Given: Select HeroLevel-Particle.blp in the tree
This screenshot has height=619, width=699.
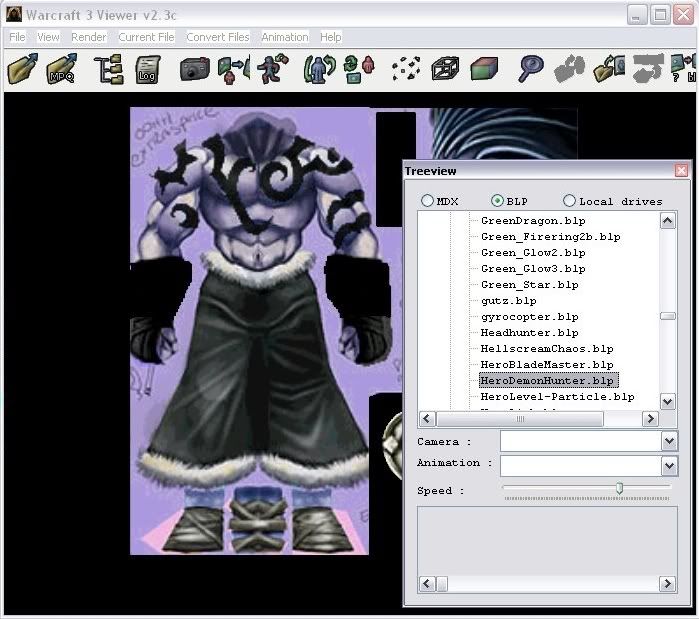Looking at the screenshot, I should tap(557, 397).
